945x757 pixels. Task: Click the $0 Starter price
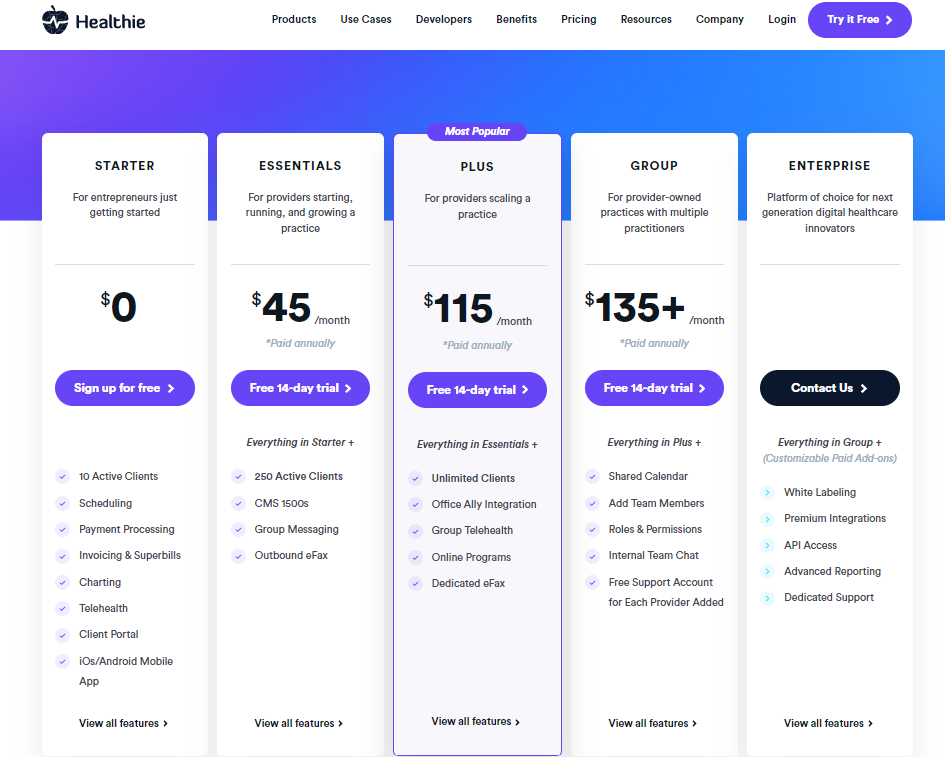pyautogui.click(x=119, y=307)
